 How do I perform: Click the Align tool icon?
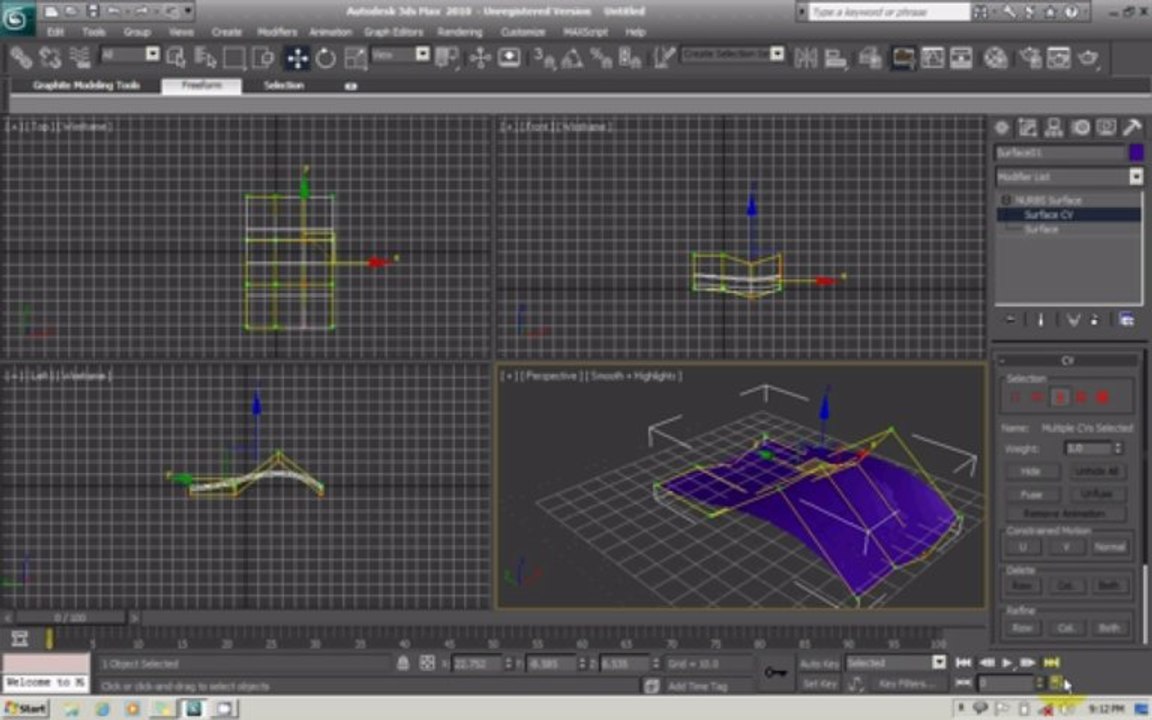pyautogui.click(x=835, y=57)
